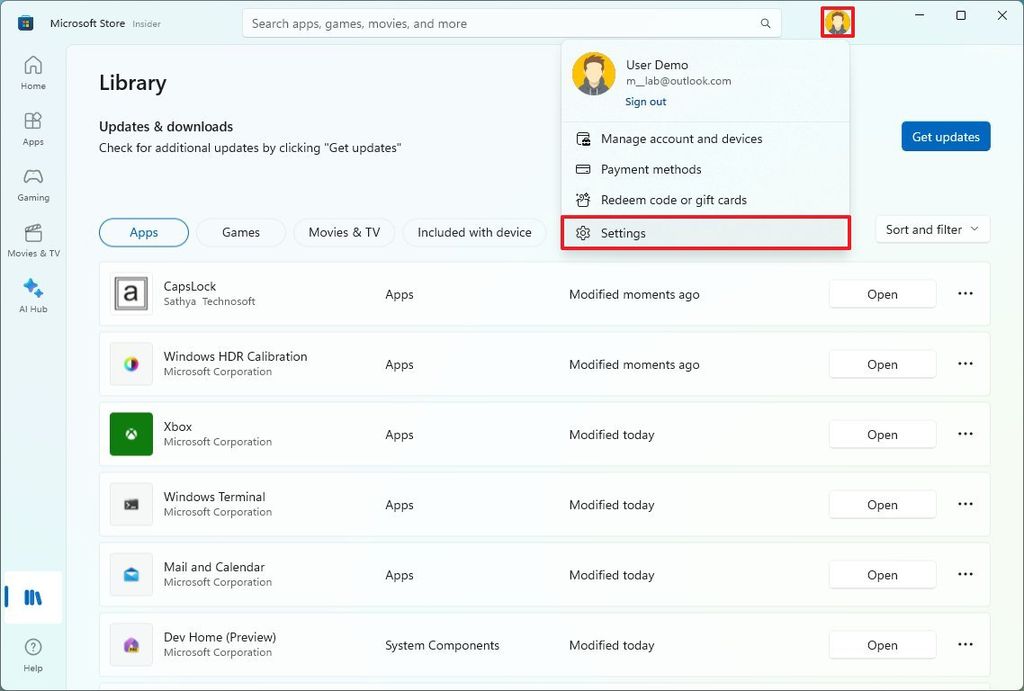1024x691 pixels.
Task: Click the Dev Home (Preview) app icon
Action: [131, 644]
